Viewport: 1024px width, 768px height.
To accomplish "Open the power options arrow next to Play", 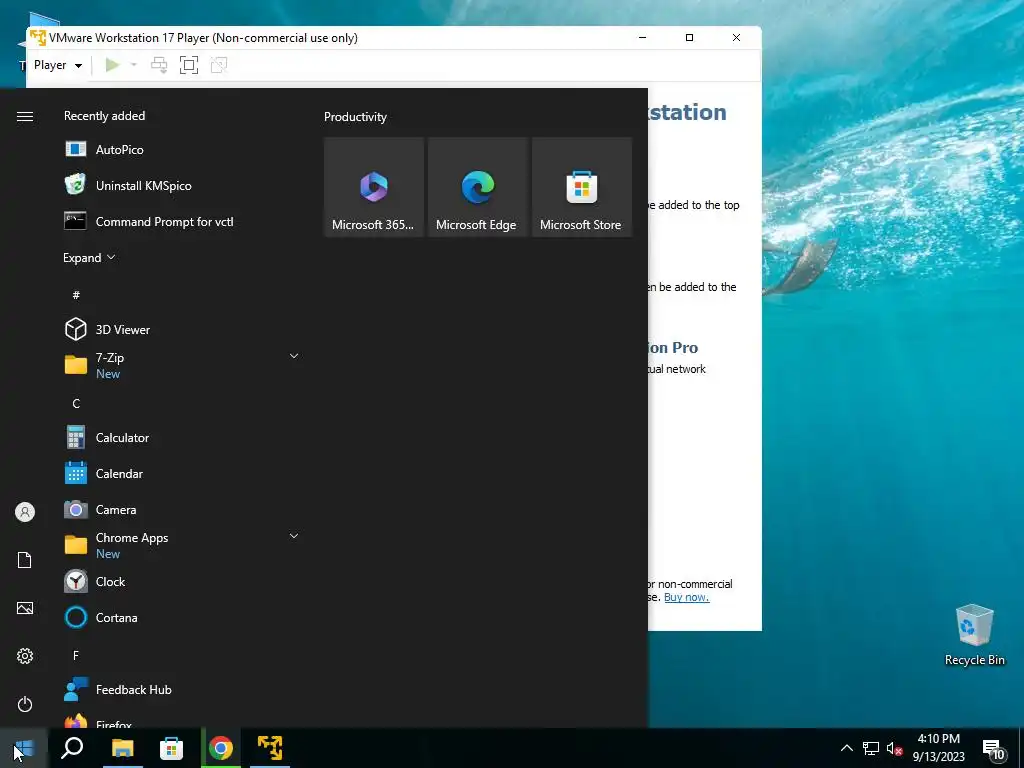I will (x=134, y=65).
